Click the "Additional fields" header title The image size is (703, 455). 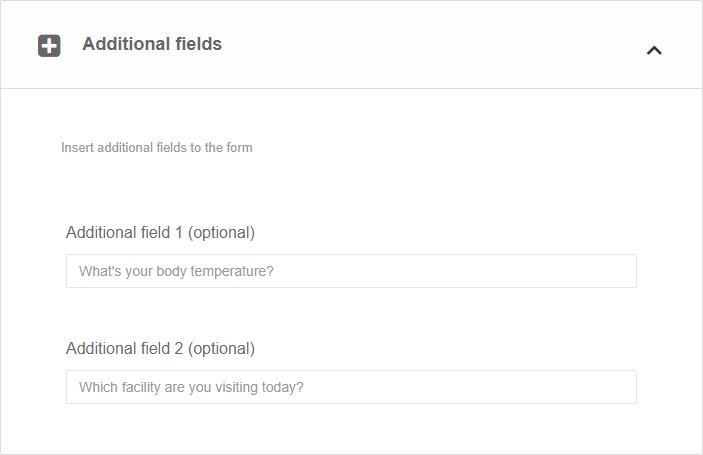coord(152,44)
